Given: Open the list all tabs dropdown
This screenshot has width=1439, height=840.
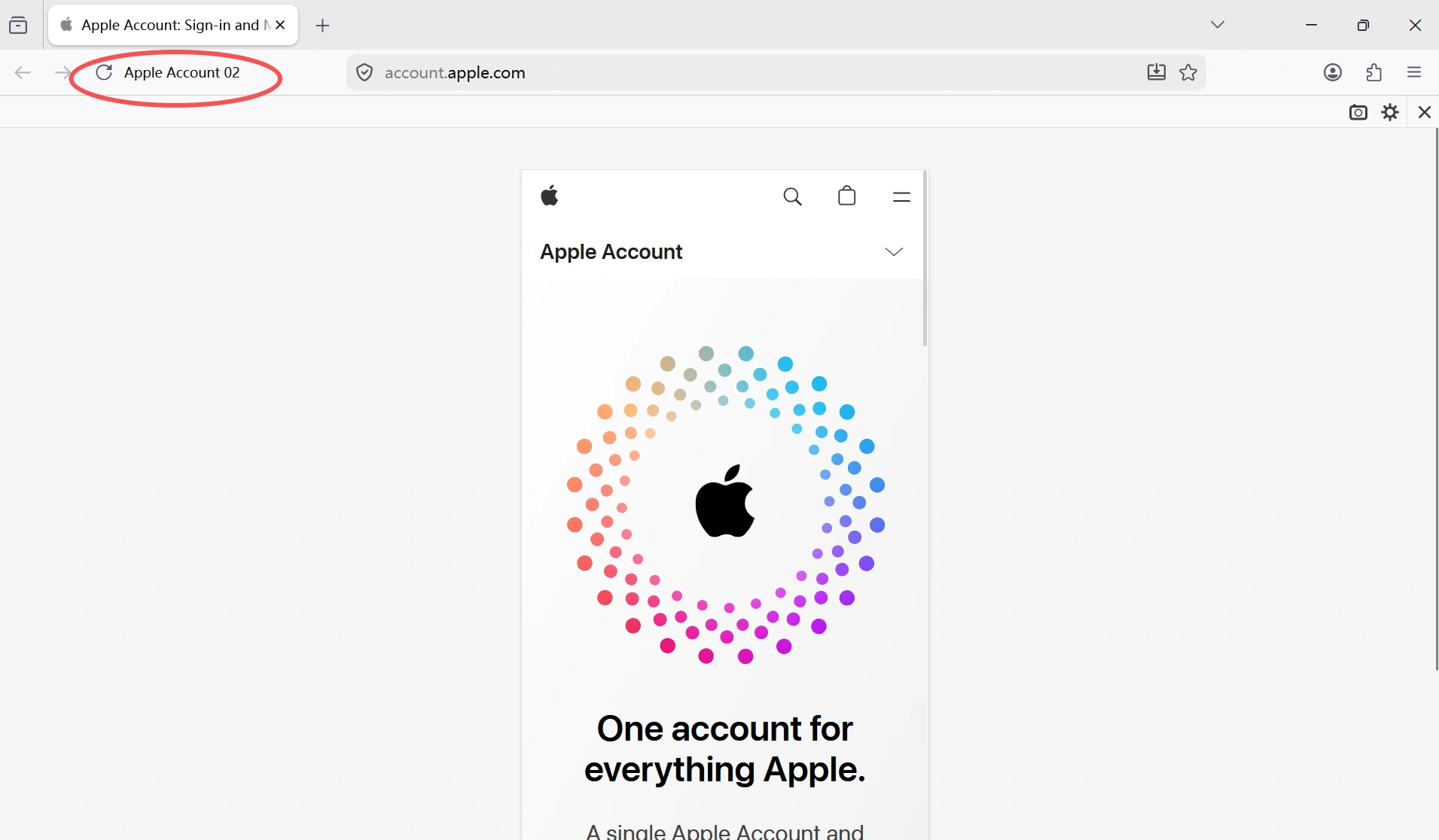Looking at the screenshot, I should 1218,25.
